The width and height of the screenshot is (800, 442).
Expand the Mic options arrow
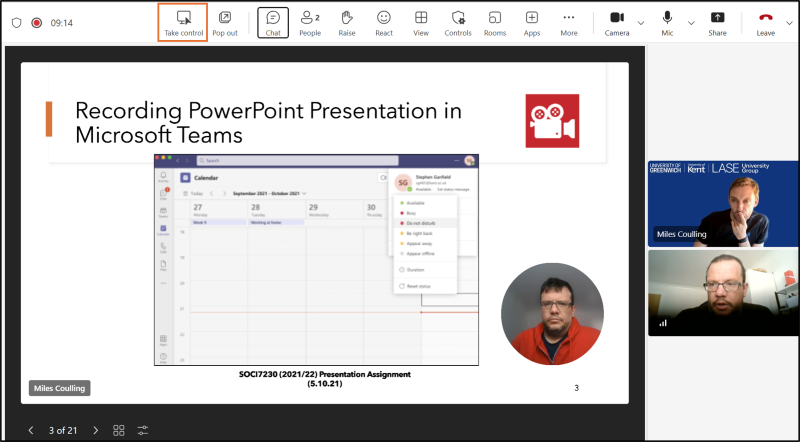(x=691, y=23)
